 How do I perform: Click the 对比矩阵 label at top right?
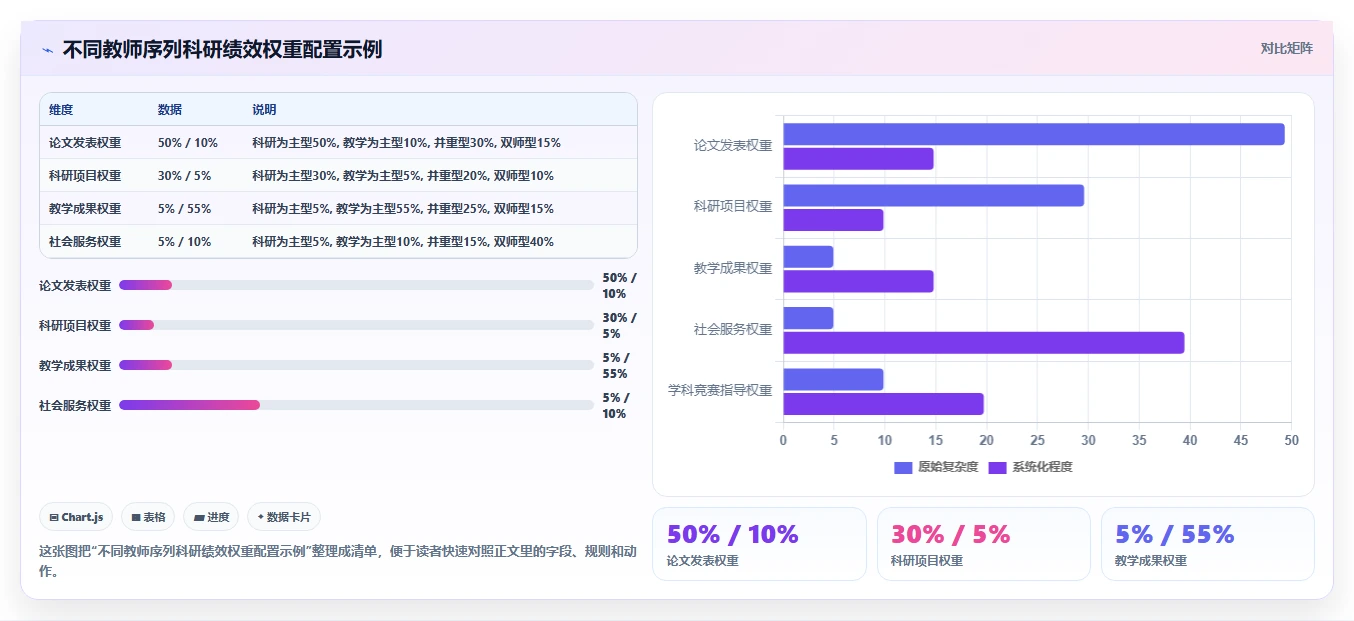[x=1286, y=48]
